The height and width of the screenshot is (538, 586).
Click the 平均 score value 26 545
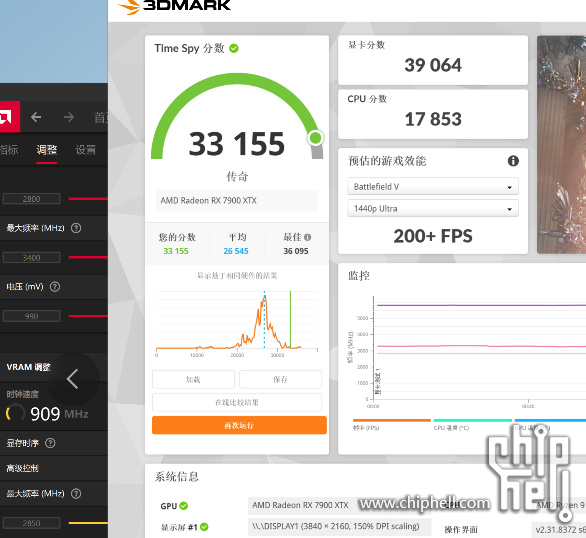236,251
